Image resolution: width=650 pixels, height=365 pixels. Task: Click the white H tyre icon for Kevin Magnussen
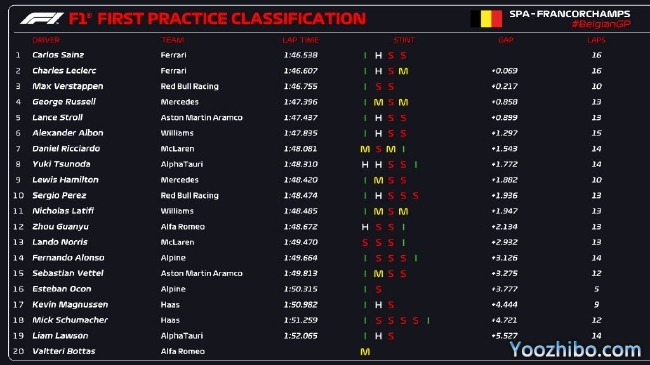coord(378,305)
